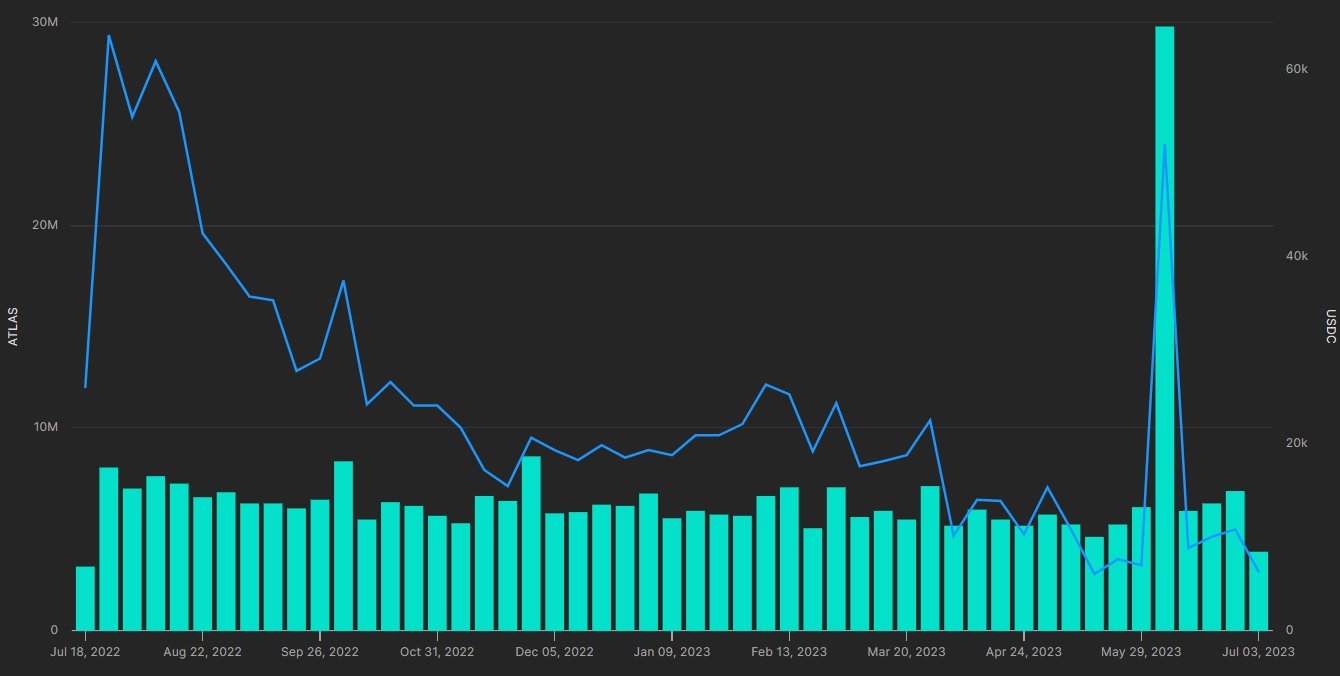
Task: Click the 30M label on the left axis
Action: (46, 22)
